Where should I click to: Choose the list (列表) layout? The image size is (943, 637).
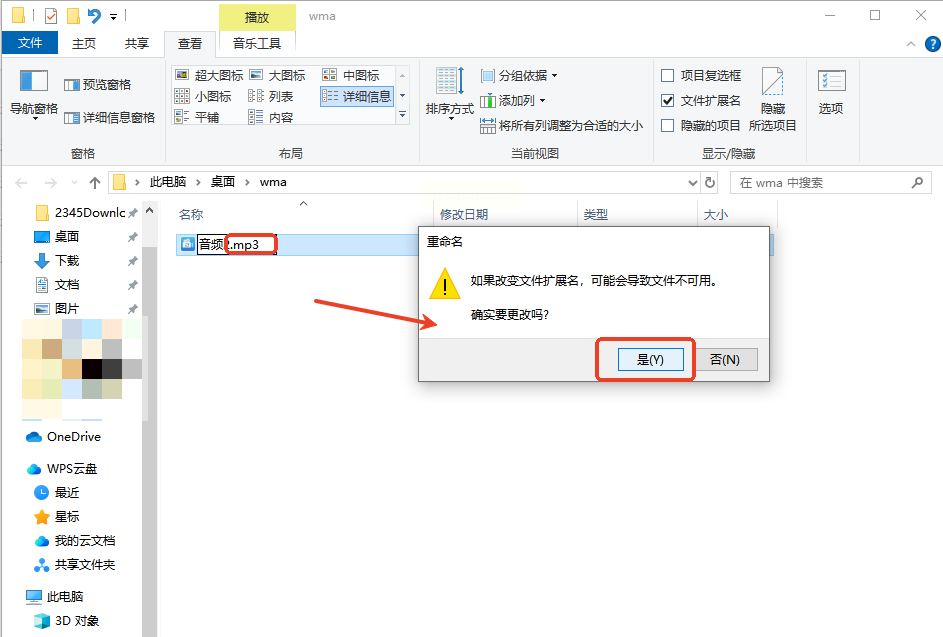click(271, 96)
